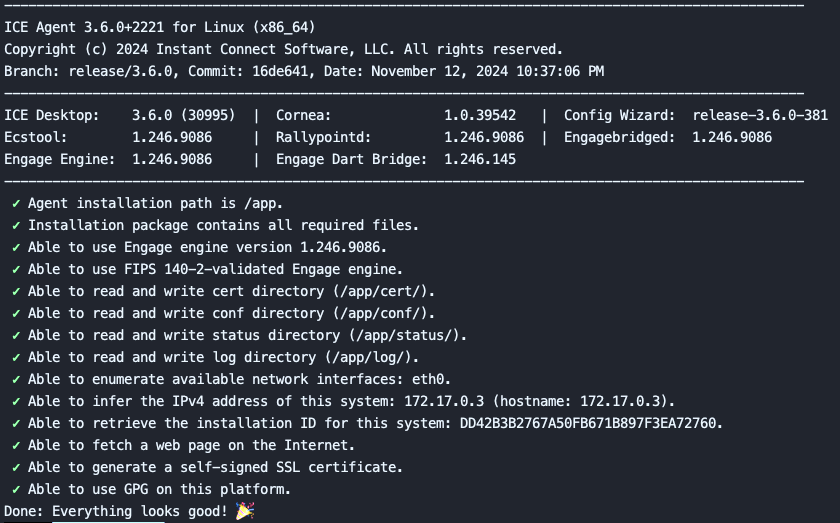Click installation ID DD42B3B2767A50FB671B897F3EA72760
This screenshot has width=840, height=523.
coord(588,423)
